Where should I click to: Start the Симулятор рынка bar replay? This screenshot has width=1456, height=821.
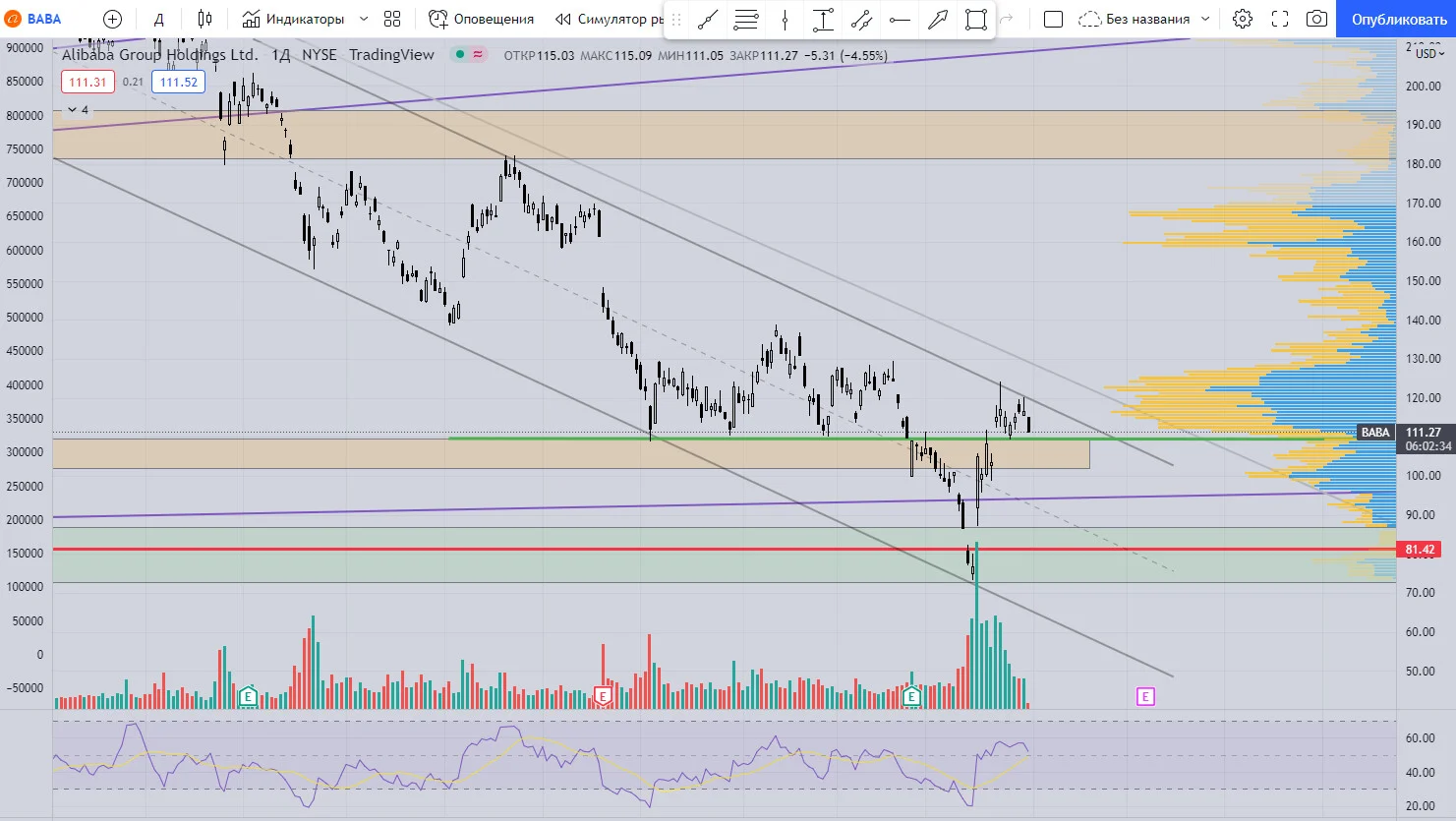tap(610, 19)
